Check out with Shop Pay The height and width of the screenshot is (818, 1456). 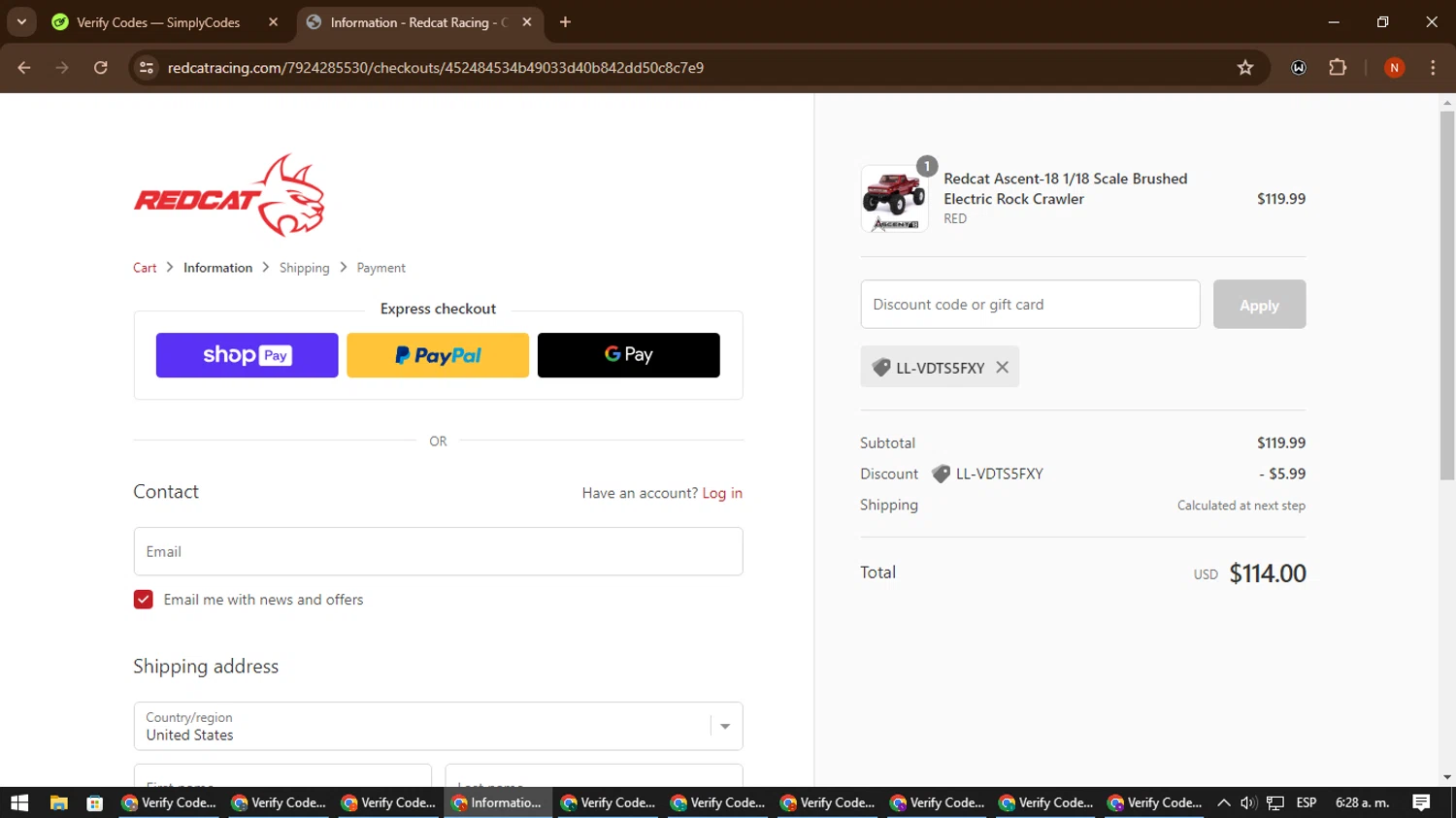(247, 355)
